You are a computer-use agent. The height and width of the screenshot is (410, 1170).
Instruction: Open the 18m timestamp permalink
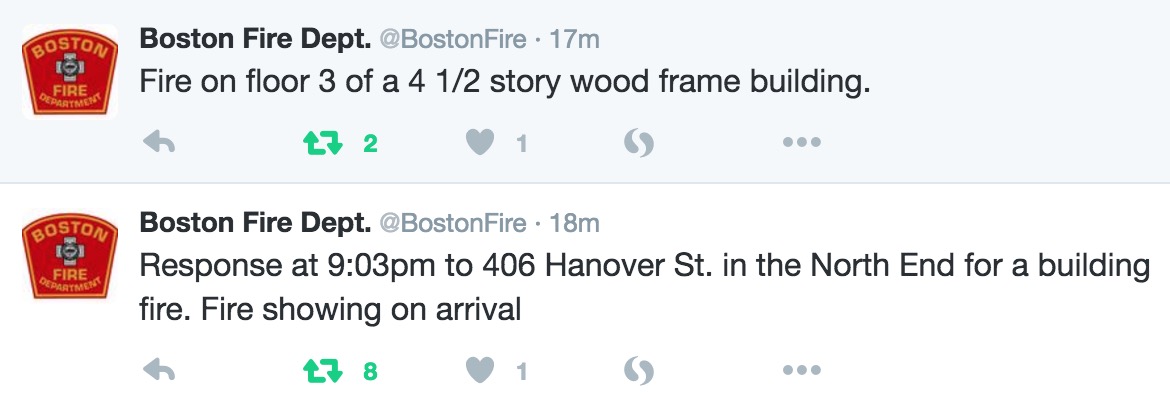coord(574,222)
